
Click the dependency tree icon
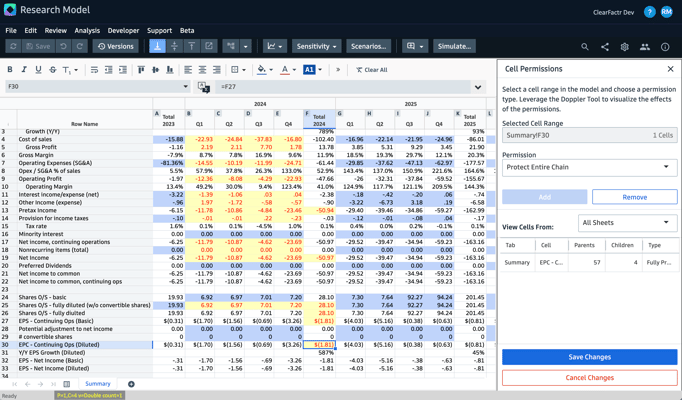coord(231,46)
